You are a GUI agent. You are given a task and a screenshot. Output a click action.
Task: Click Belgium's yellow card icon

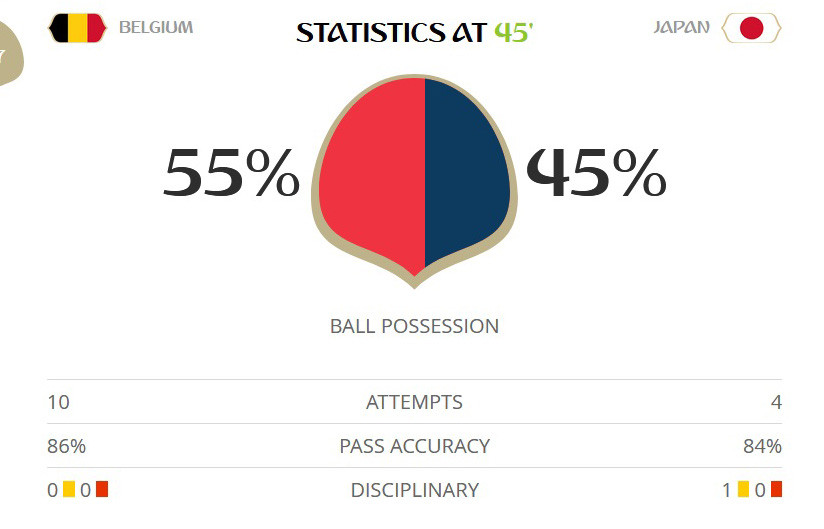click(x=69, y=490)
